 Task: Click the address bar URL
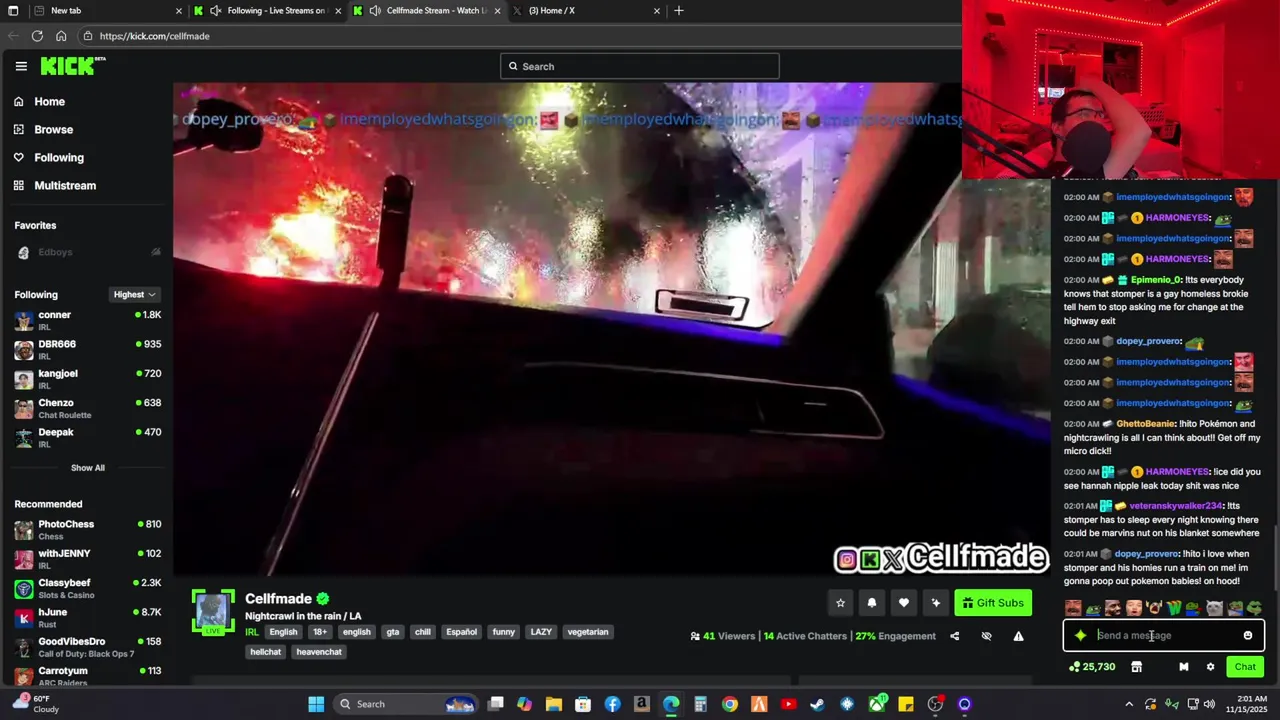click(154, 36)
